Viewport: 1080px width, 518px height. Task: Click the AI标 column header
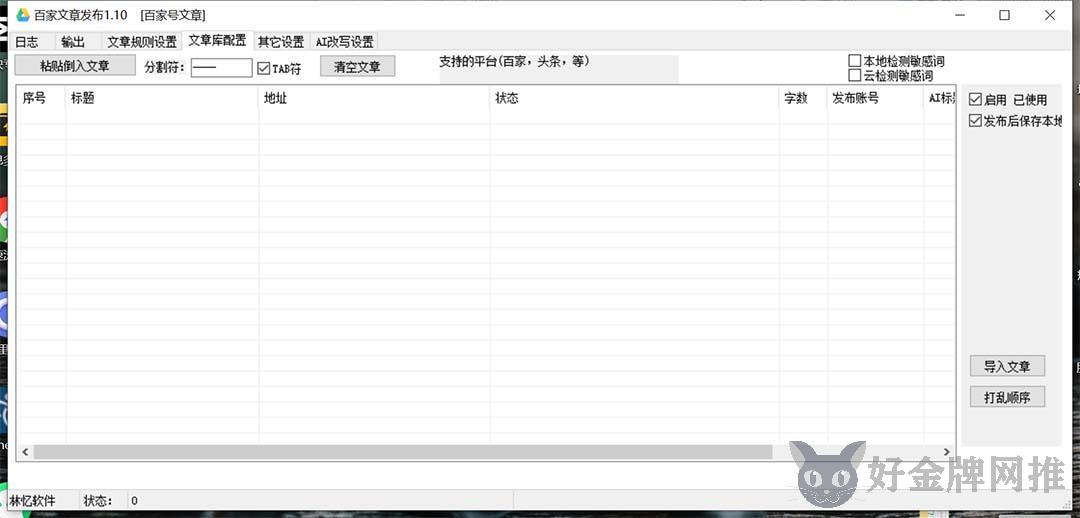tap(939, 99)
